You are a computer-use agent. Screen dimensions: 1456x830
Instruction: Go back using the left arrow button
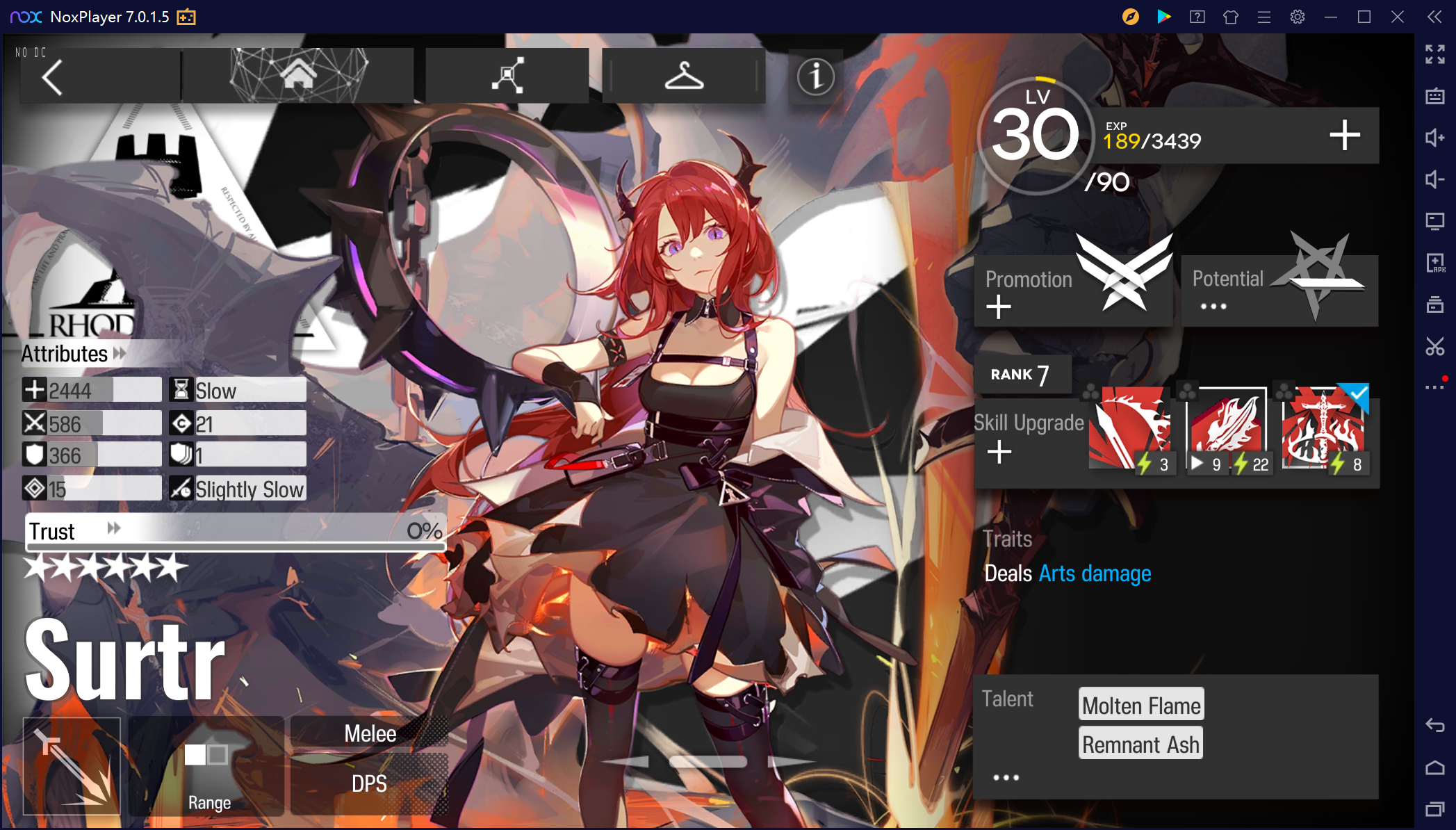[x=53, y=76]
